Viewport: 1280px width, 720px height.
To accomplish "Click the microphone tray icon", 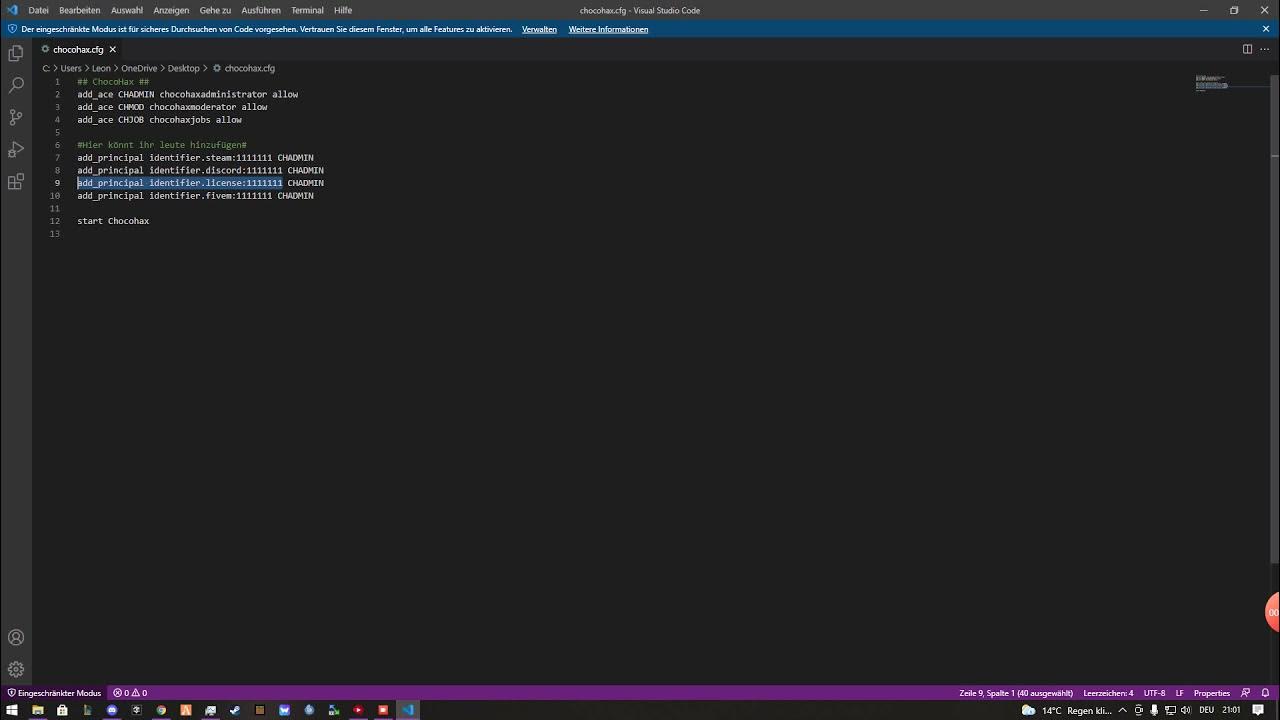I will click(1154, 710).
